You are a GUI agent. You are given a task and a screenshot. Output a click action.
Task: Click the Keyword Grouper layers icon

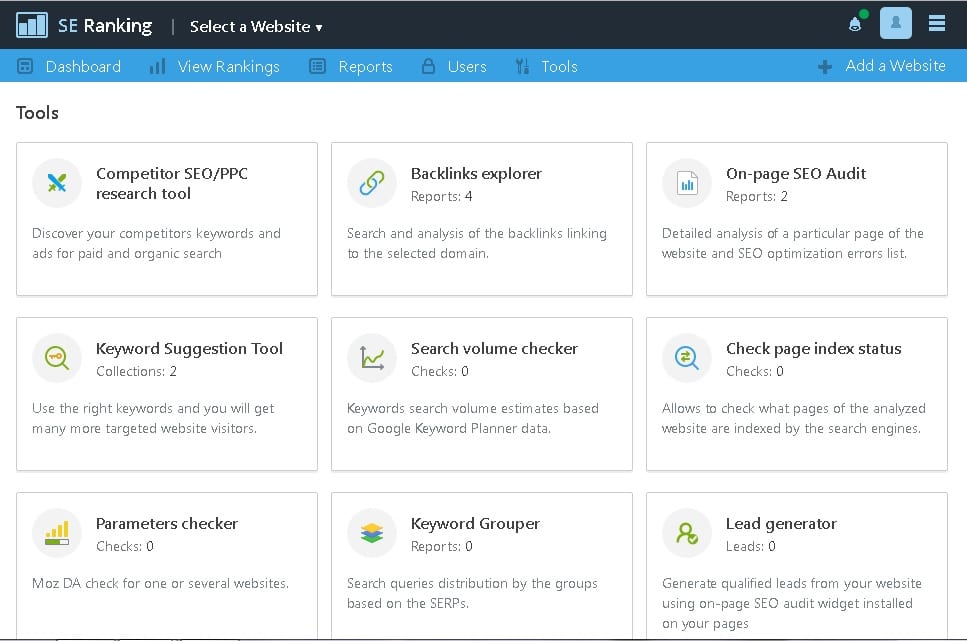point(372,533)
